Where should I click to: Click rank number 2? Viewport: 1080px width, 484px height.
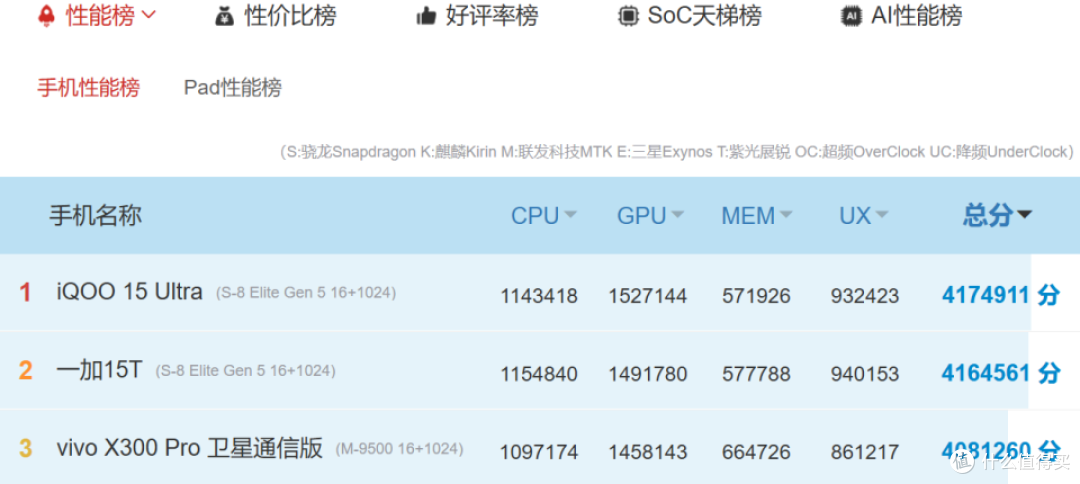pos(25,371)
